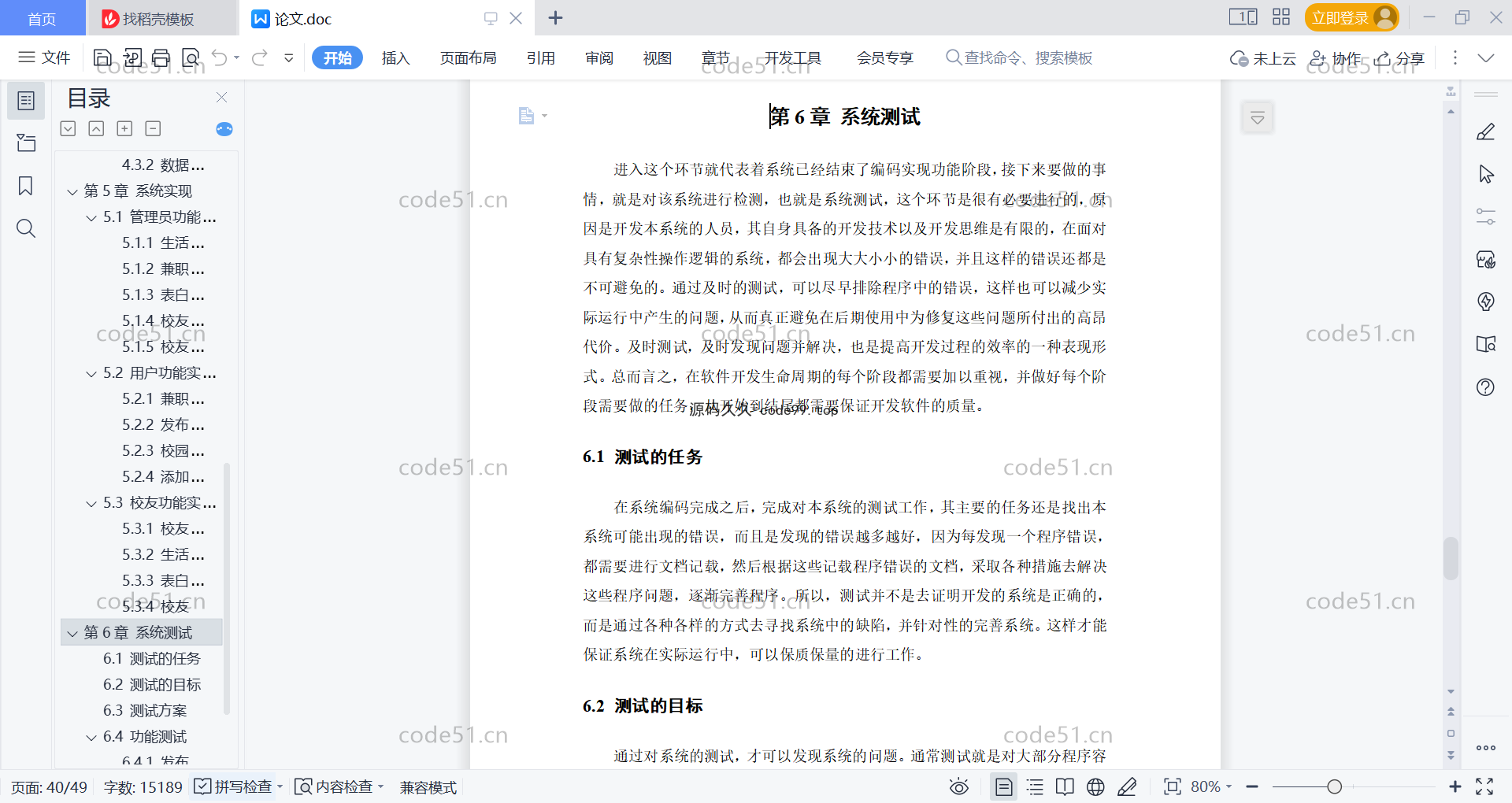This screenshot has height=803, width=1512.
Task: Open the outline/contents sidebar panel icon
Action: [26, 101]
